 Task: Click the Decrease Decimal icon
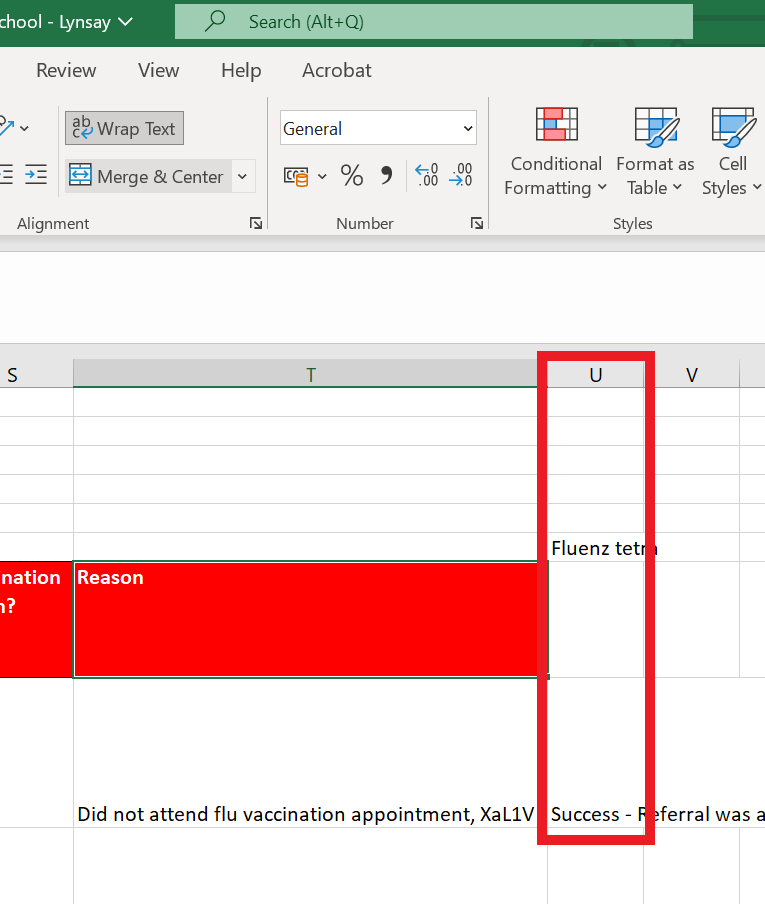point(461,177)
